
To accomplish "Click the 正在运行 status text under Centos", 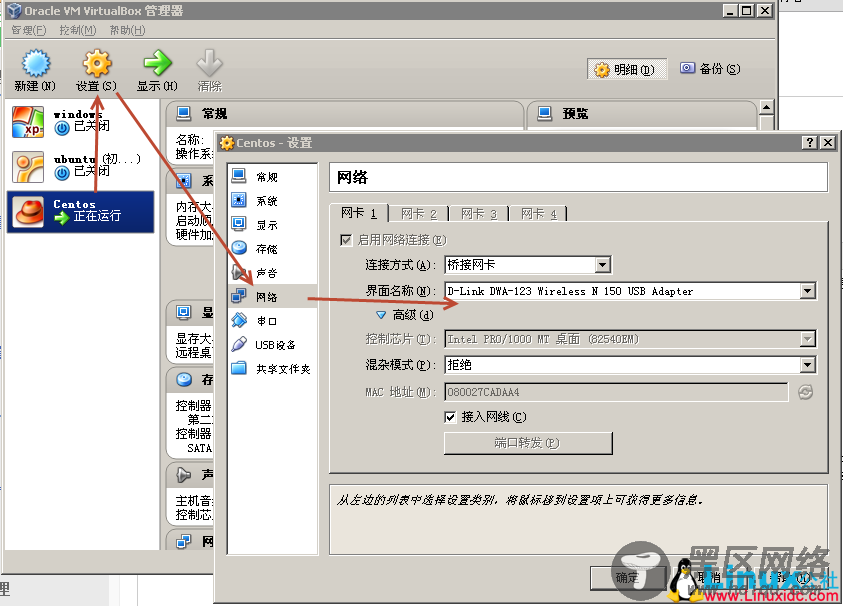I will coord(97,216).
